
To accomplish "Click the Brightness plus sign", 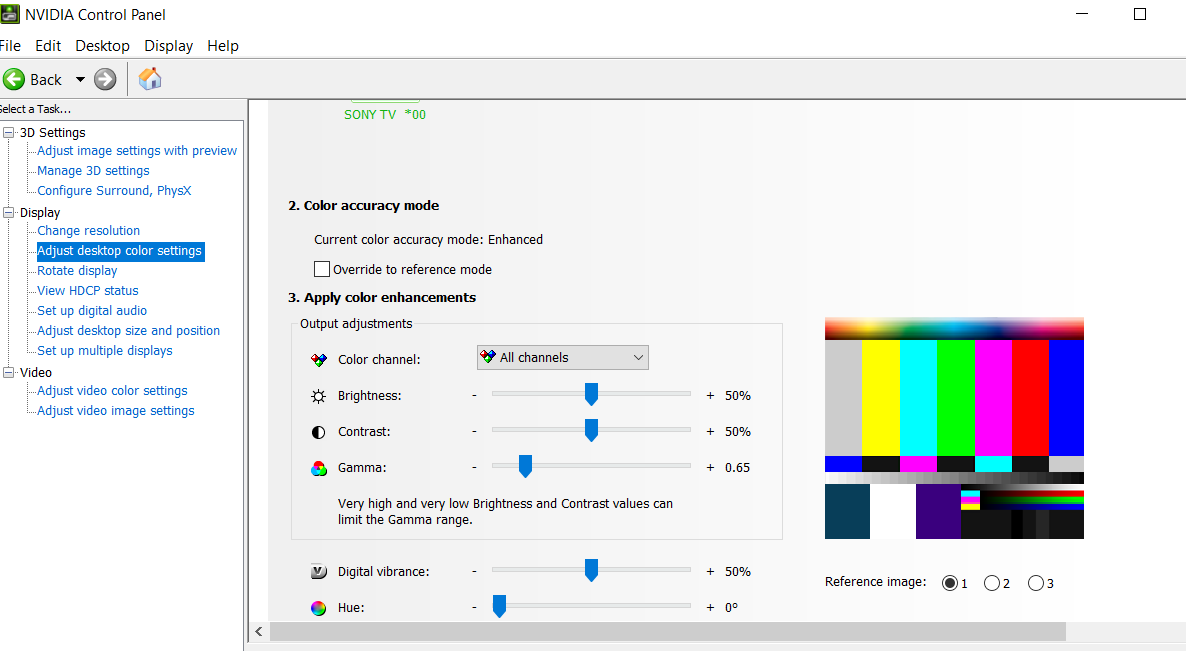I will coord(710,395).
